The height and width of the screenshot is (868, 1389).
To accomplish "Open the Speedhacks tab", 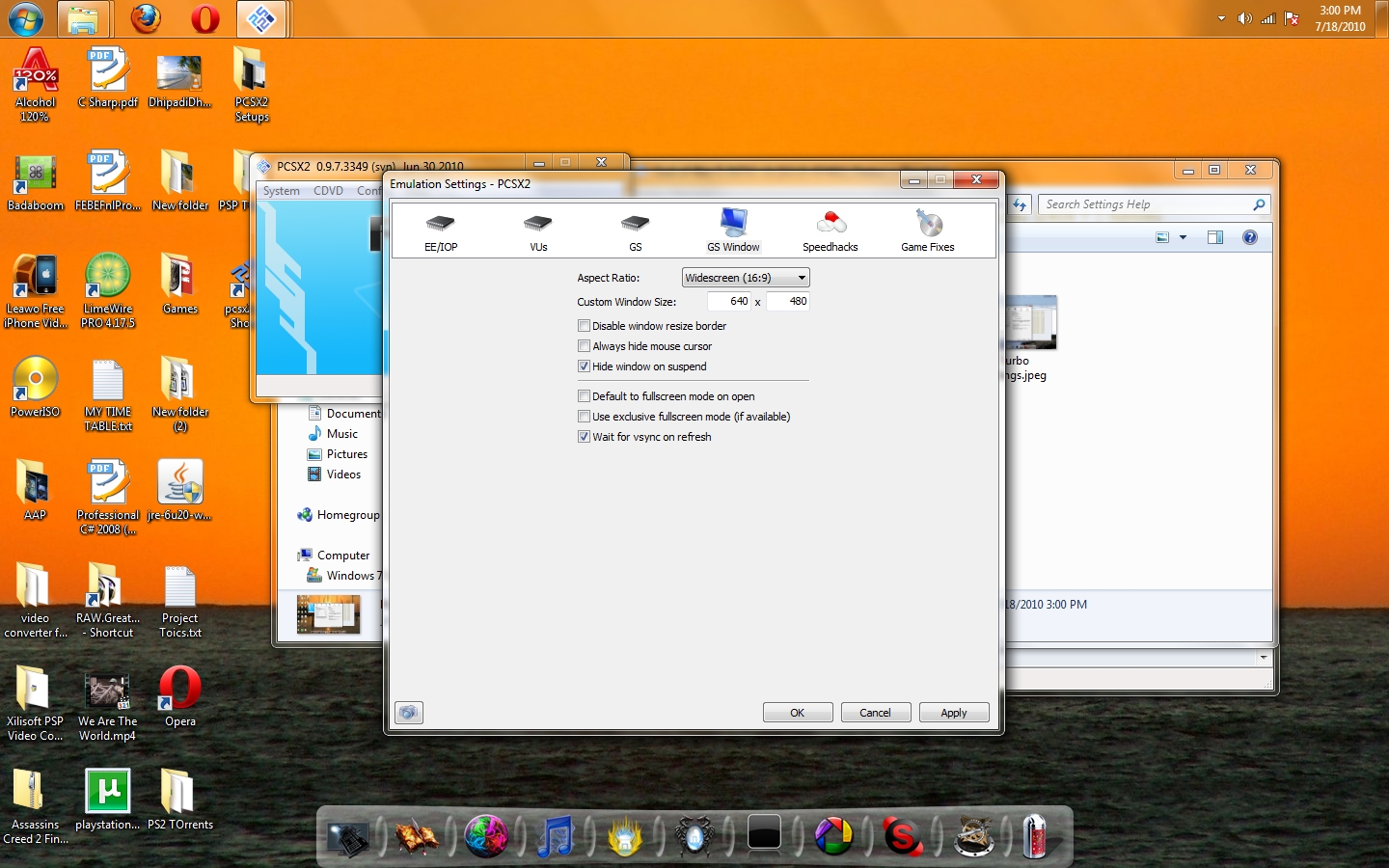I will click(831, 231).
